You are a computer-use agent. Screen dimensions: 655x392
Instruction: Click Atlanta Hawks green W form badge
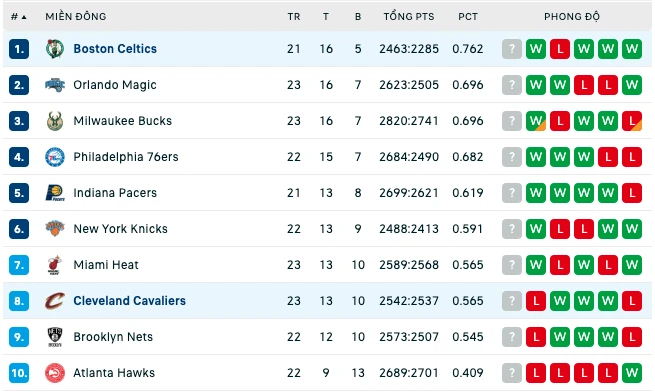(x=632, y=373)
